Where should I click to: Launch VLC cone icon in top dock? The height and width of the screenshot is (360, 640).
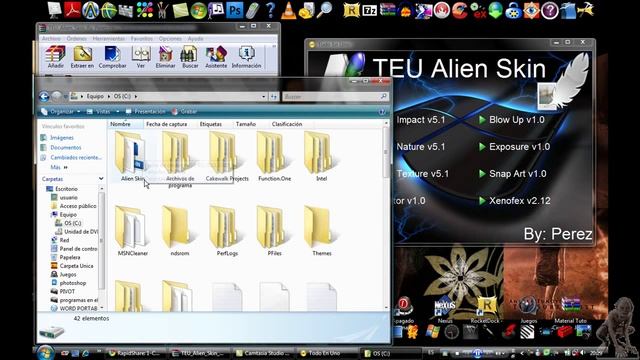tap(289, 10)
